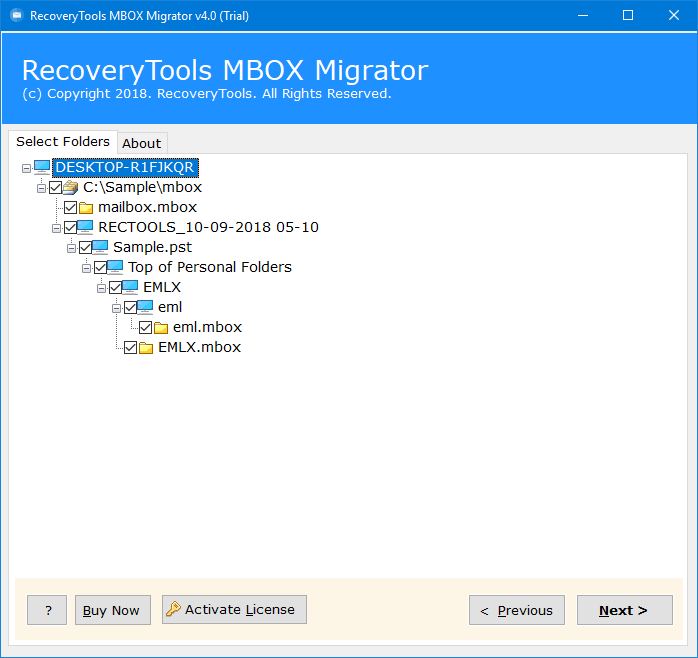The width and height of the screenshot is (698, 658).
Task: Open the Select Folders tab
Action: point(63,142)
